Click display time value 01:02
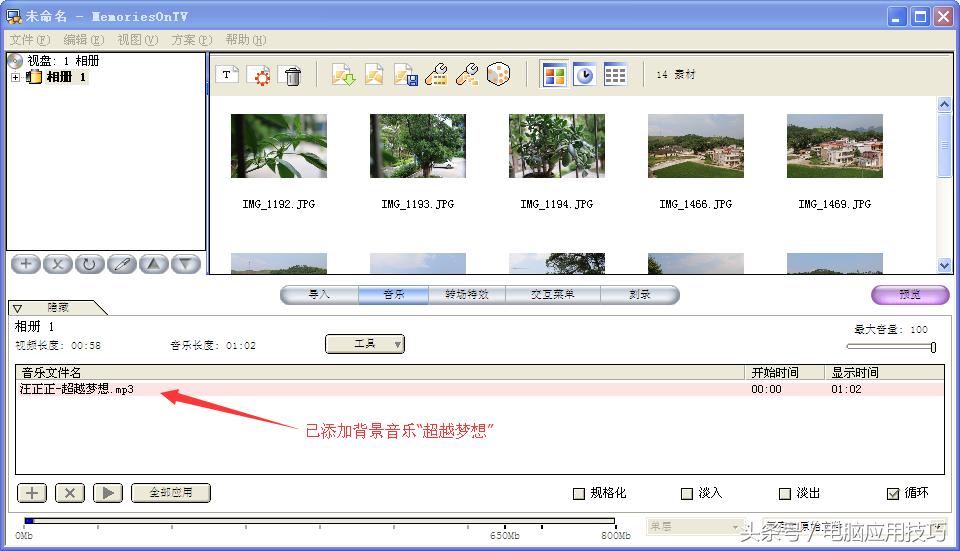 click(846, 389)
